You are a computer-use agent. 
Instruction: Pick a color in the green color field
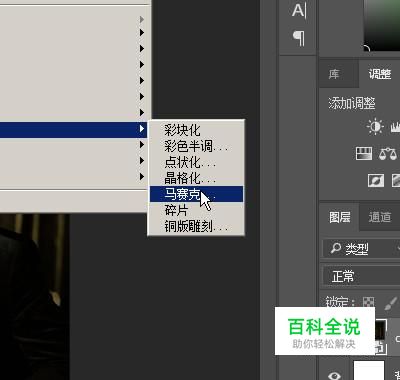click(x=382, y=25)
